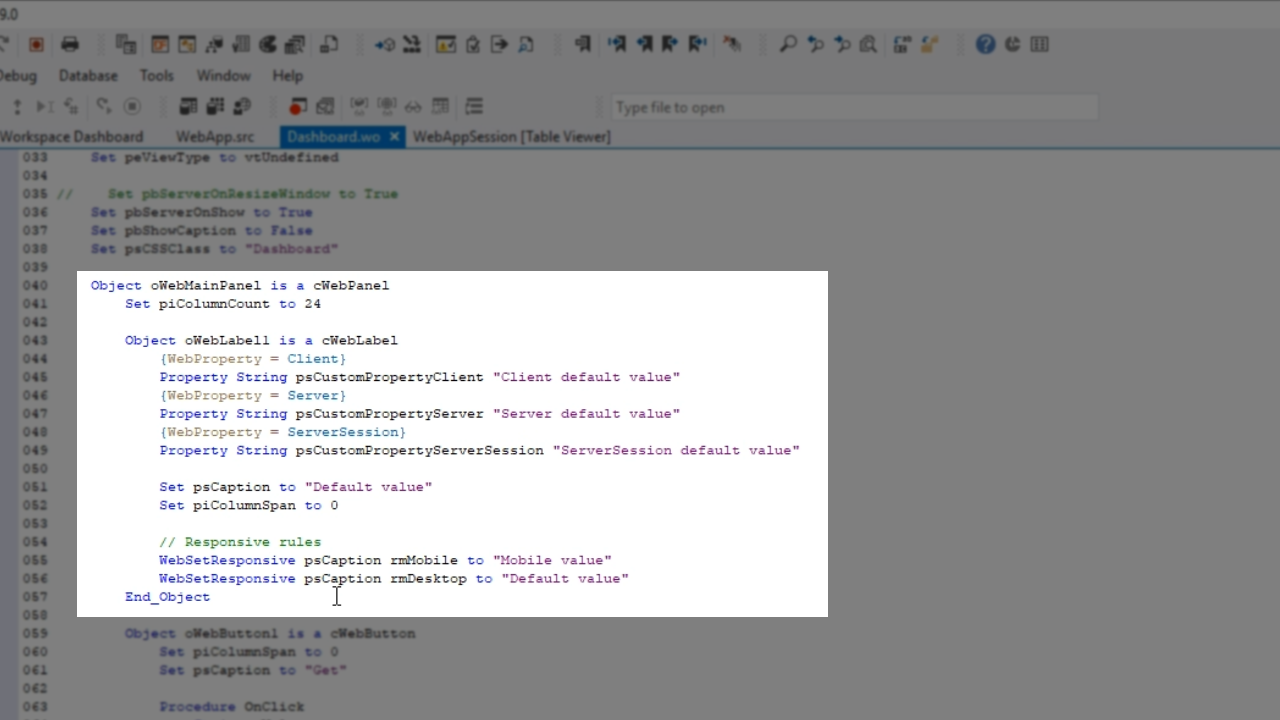Screen dimensions: 1280x720
Task: Click the Find in Files icon
Action: [868, 44]
